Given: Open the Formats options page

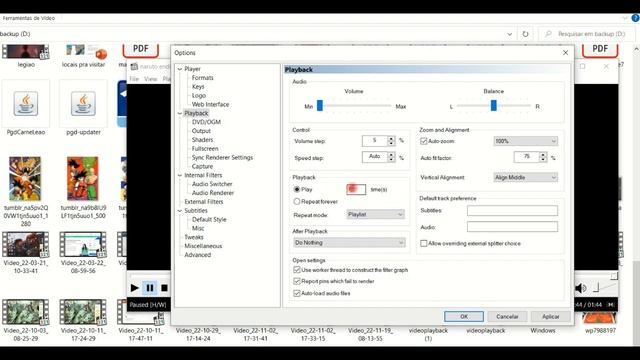Looking at the screenshot, I should pos(202,78).
